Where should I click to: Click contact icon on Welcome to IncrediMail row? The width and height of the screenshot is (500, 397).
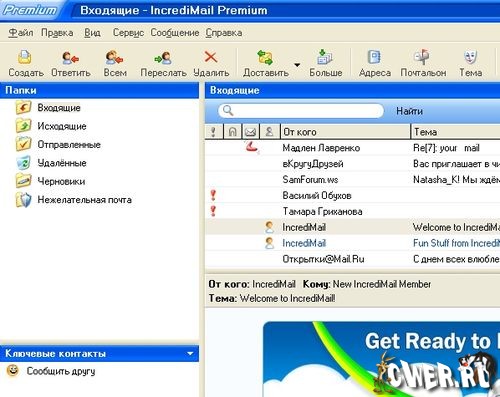pos(269,227)
